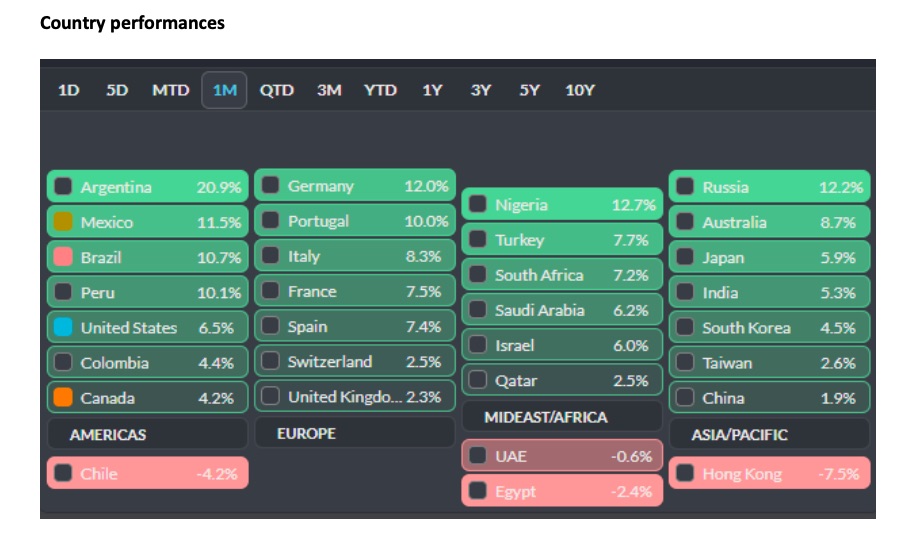Click the Saudi Arabia country name
915x536 pixels.
(x=540, y=310)
